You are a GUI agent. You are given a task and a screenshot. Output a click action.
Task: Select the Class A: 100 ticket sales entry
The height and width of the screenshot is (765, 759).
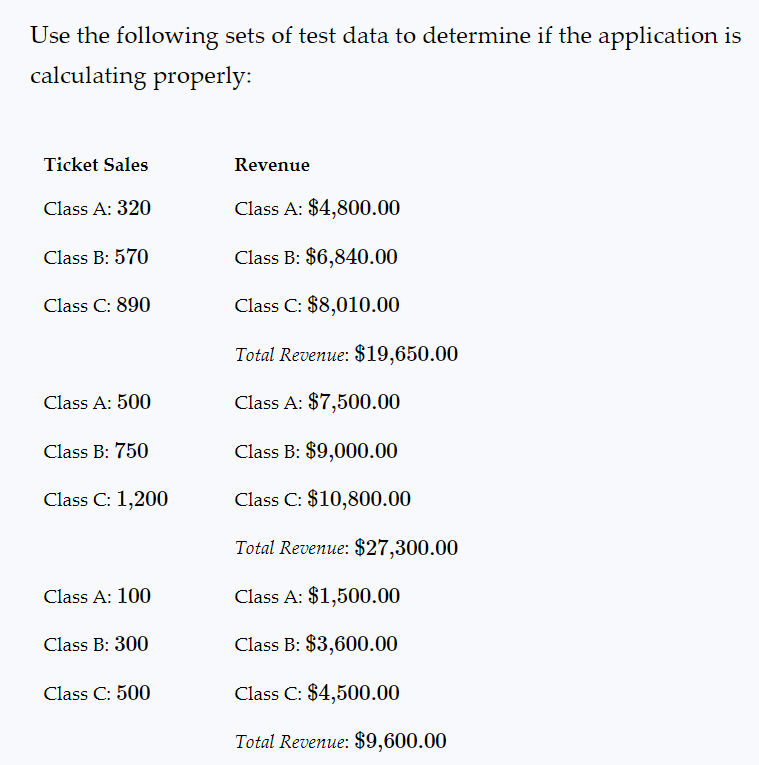point(97,596)
